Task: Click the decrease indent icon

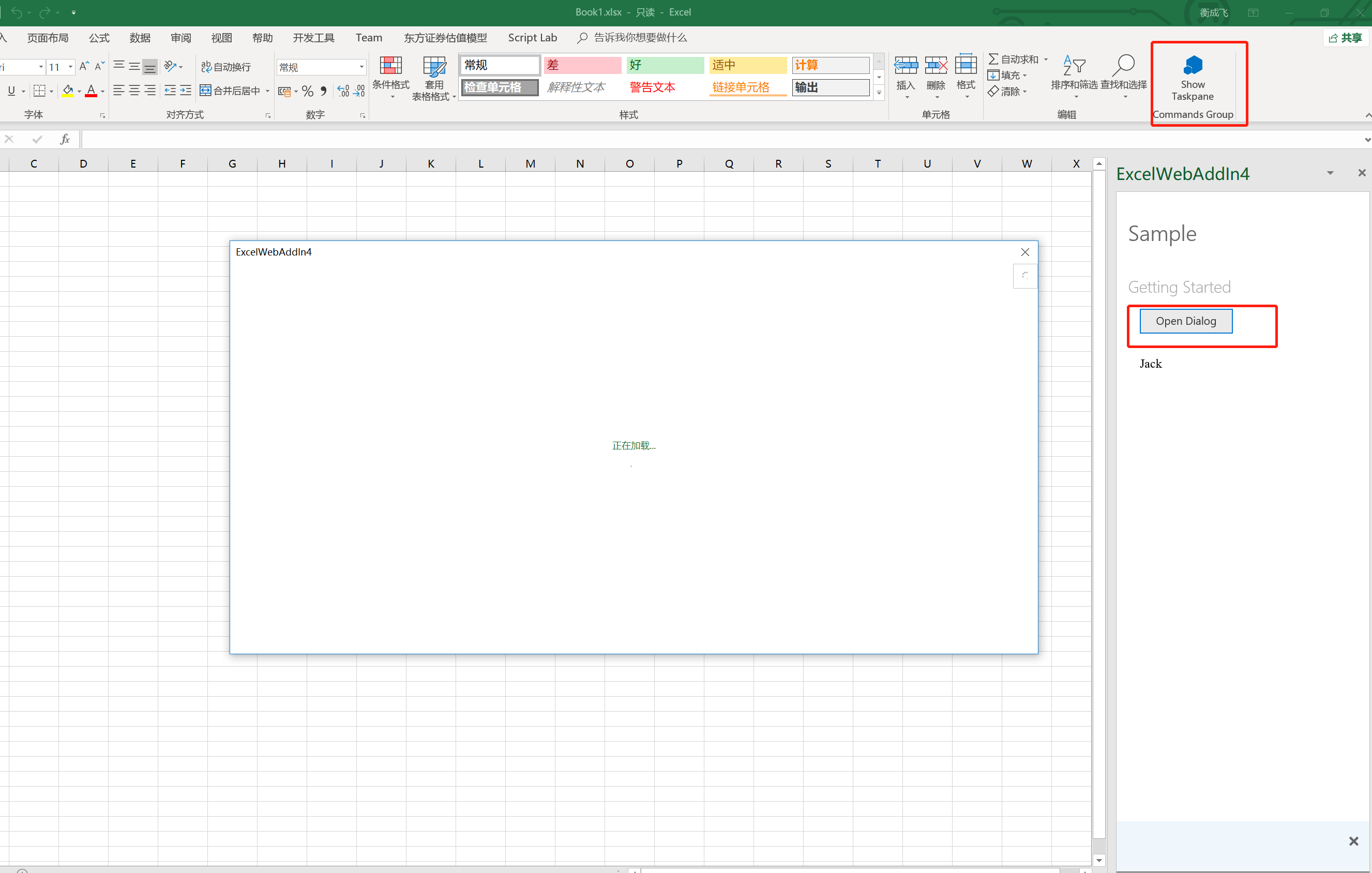Action: (x=170, y=91)
